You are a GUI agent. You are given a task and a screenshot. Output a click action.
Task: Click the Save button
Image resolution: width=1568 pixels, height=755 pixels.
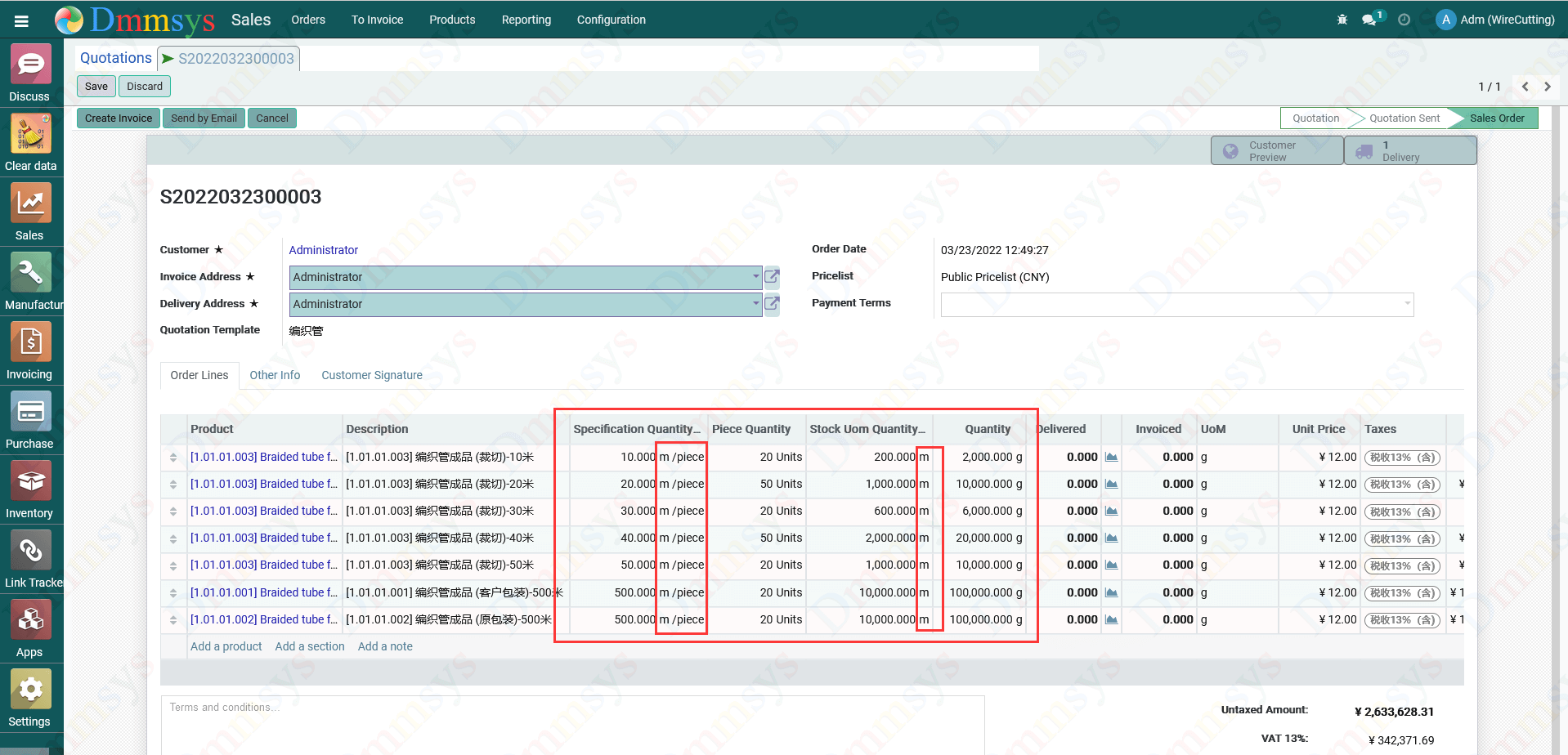point(96,87)
